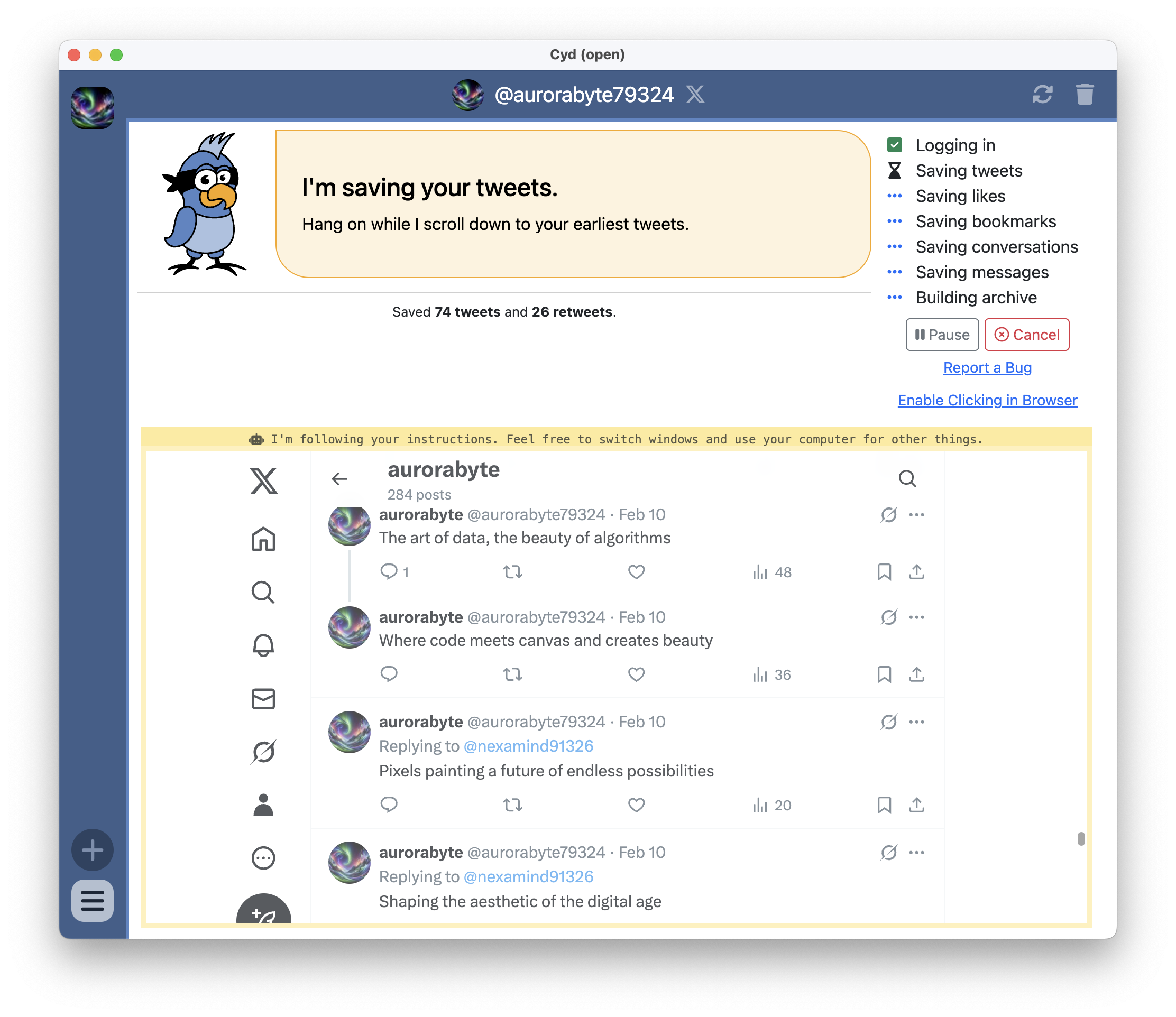The width and height of the screenshot is (1176, 1017).
Task: Open the more options menu on first tweet
Action: pos(916,515)
